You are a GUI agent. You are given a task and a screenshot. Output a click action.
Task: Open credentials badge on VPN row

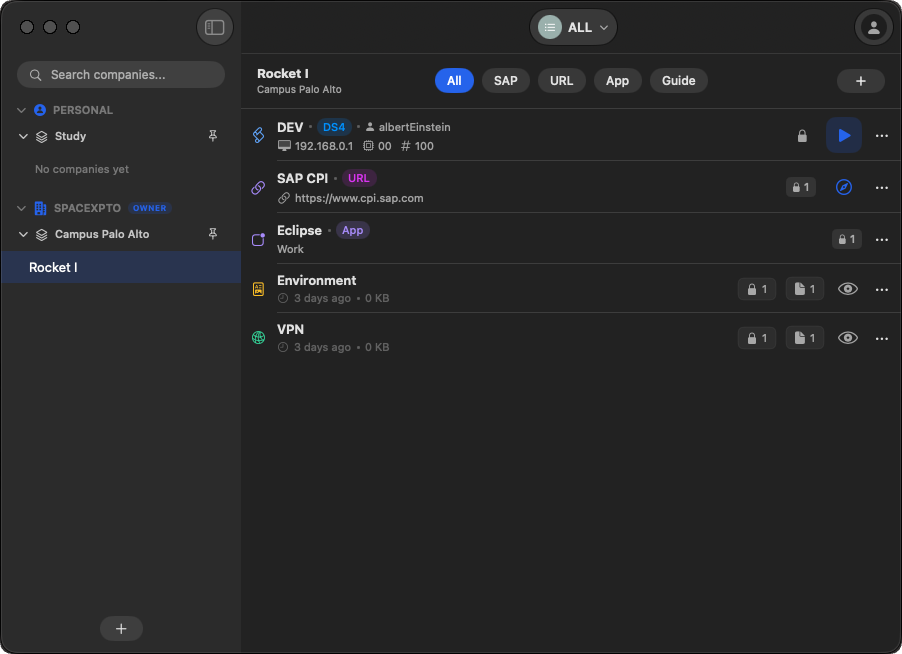tap(757, 338)
